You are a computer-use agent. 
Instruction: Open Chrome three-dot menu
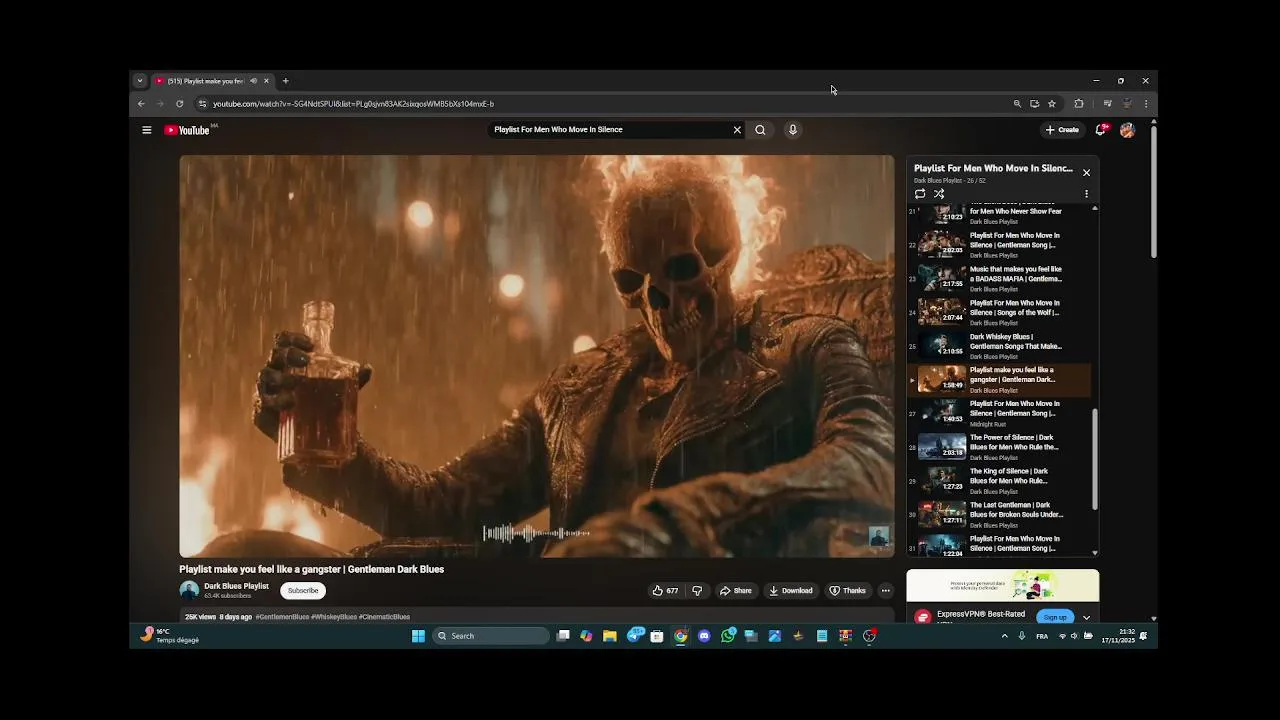[x=1146, y=104]
